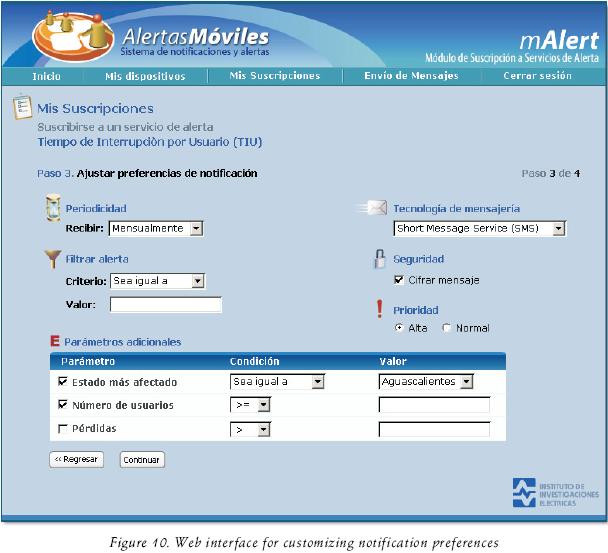This screenshot has height=553, width=608.
Task: Go to the Mis dispositivos menu
Action: [145, 76]
